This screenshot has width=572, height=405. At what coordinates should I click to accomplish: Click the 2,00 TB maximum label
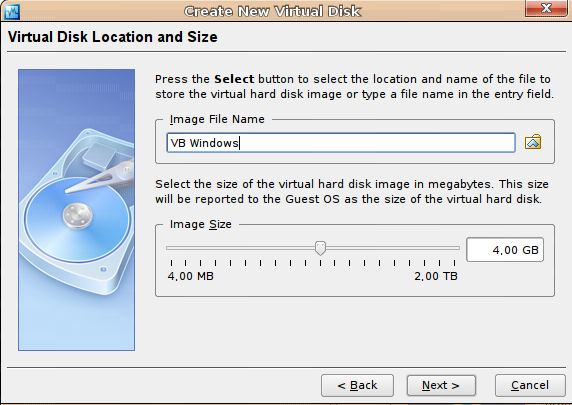(436, 276)
